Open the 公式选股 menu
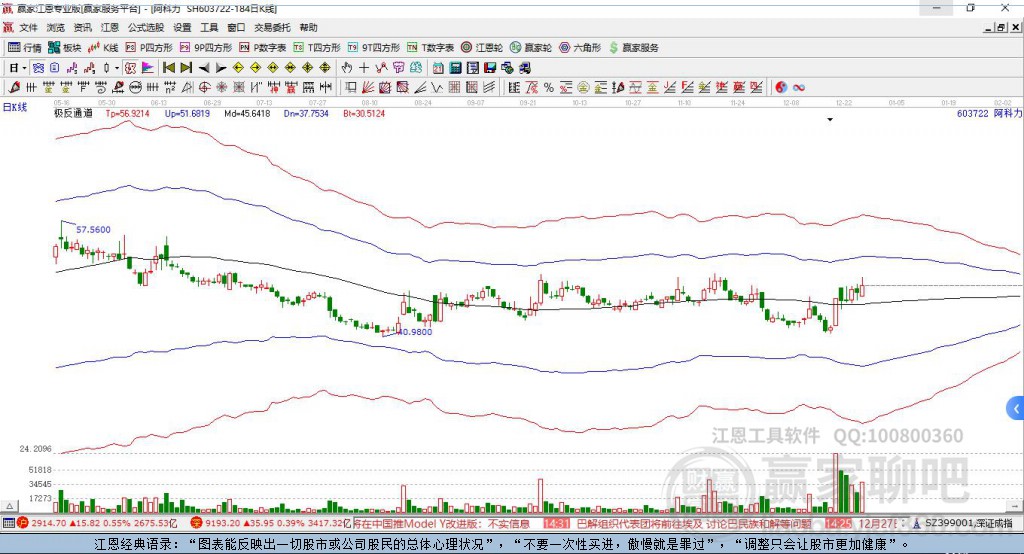Image resolution: width=1024 pixels, height=554 pixels. point(146,27)
